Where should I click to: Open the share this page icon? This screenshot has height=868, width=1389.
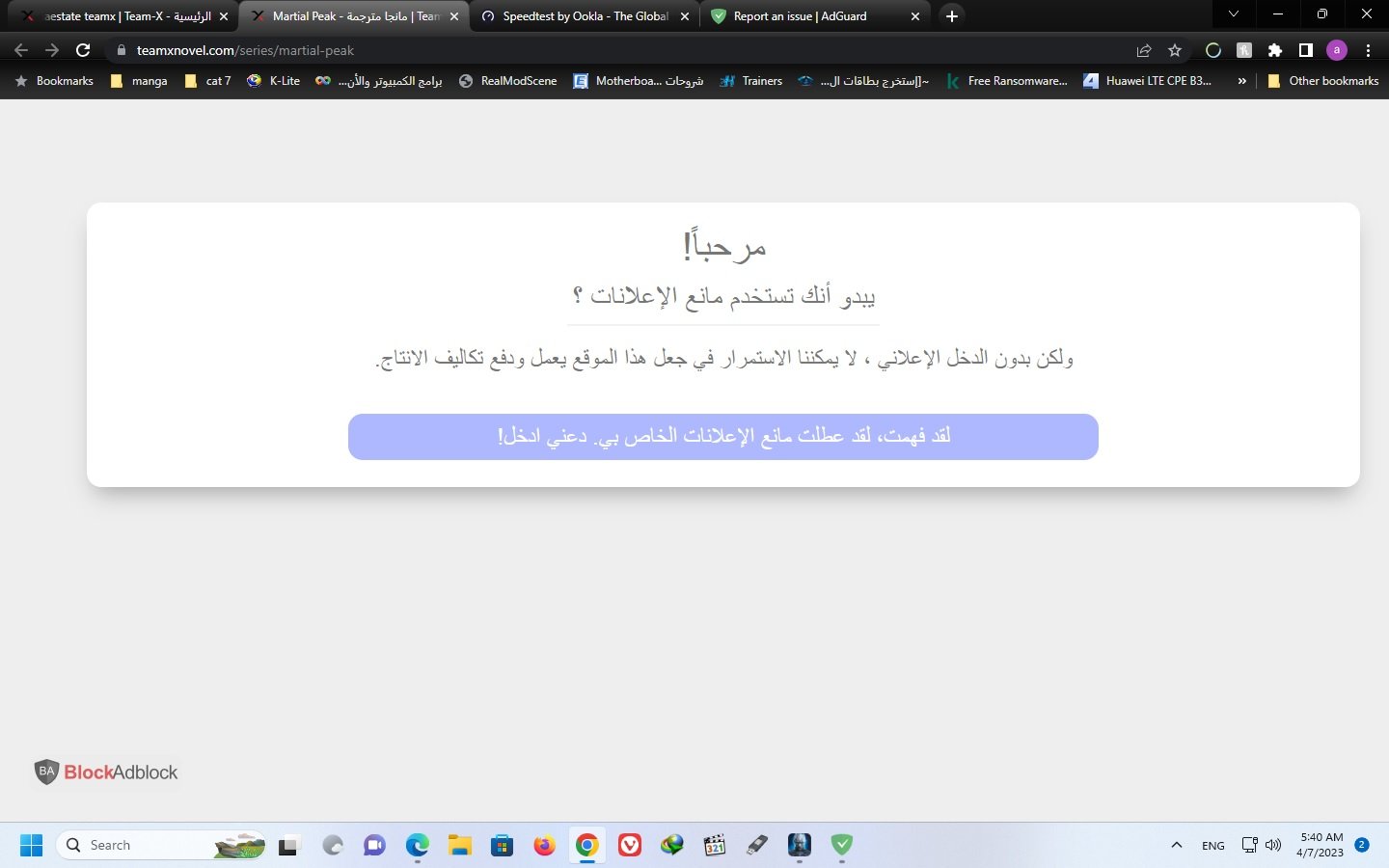click(1143, 50)
